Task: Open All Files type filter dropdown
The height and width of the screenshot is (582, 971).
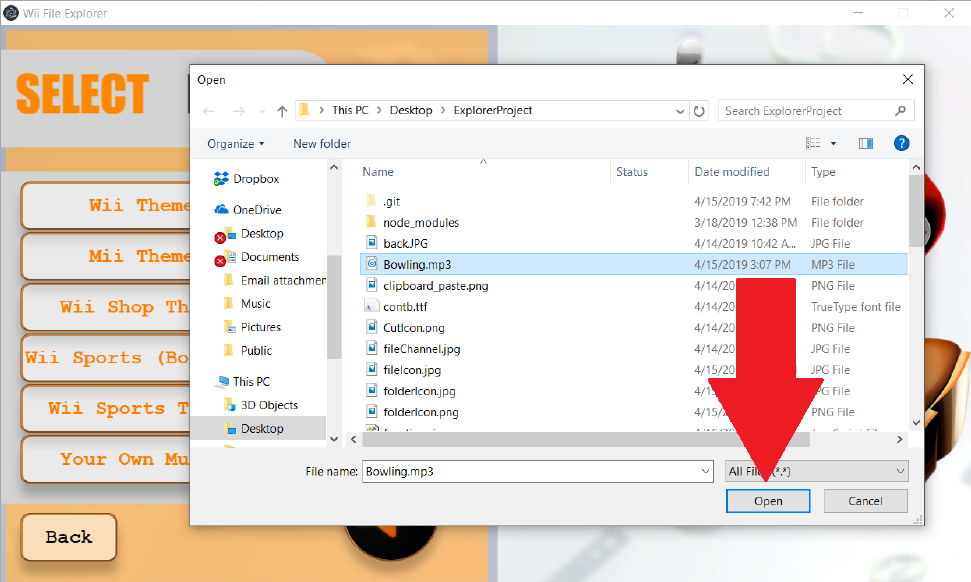Action: click(x=816, y=471)
